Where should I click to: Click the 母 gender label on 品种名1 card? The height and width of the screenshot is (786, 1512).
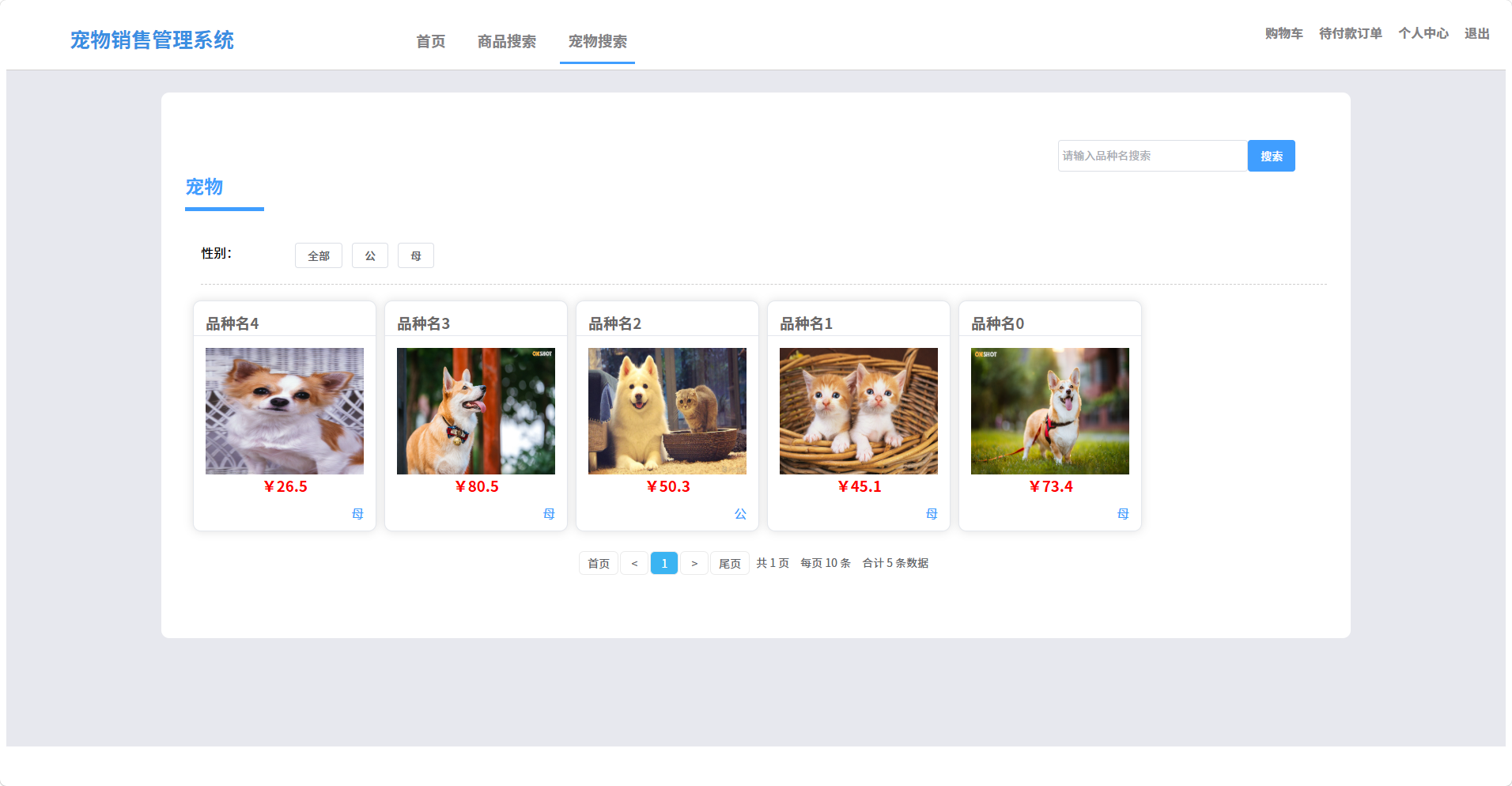[932, 514]
